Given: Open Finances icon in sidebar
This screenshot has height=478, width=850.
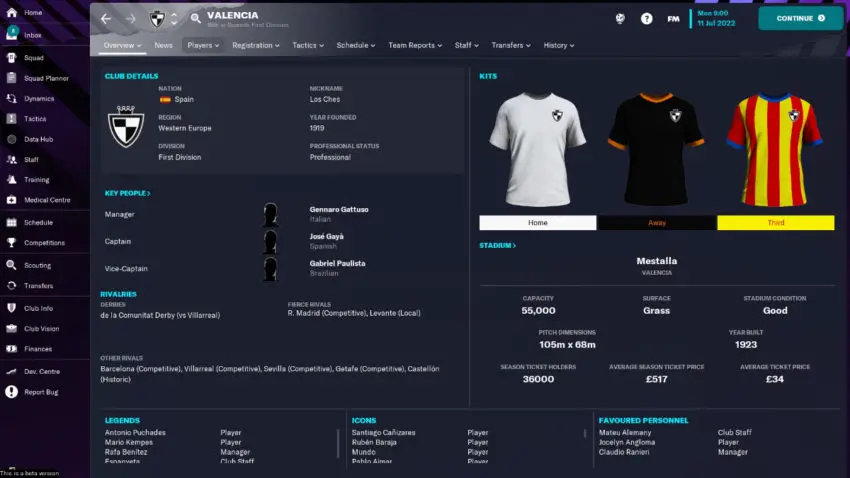Looking at the screenshot, I should [11, 349].
